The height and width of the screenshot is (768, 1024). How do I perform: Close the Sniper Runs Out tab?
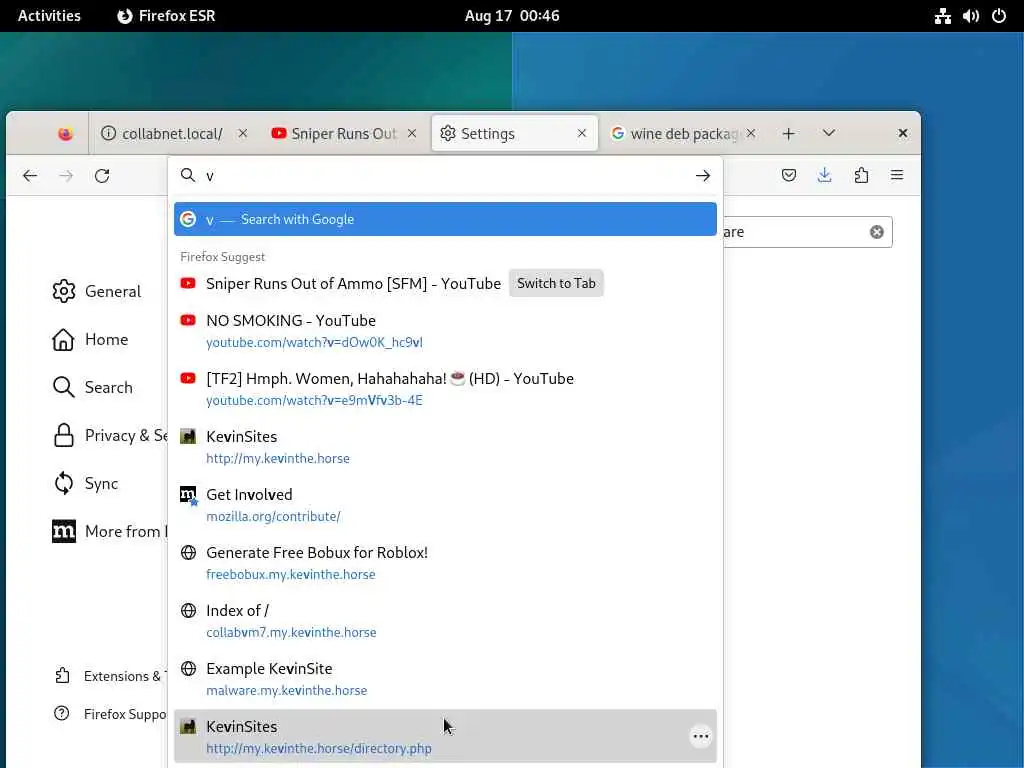tap(412, 133)
